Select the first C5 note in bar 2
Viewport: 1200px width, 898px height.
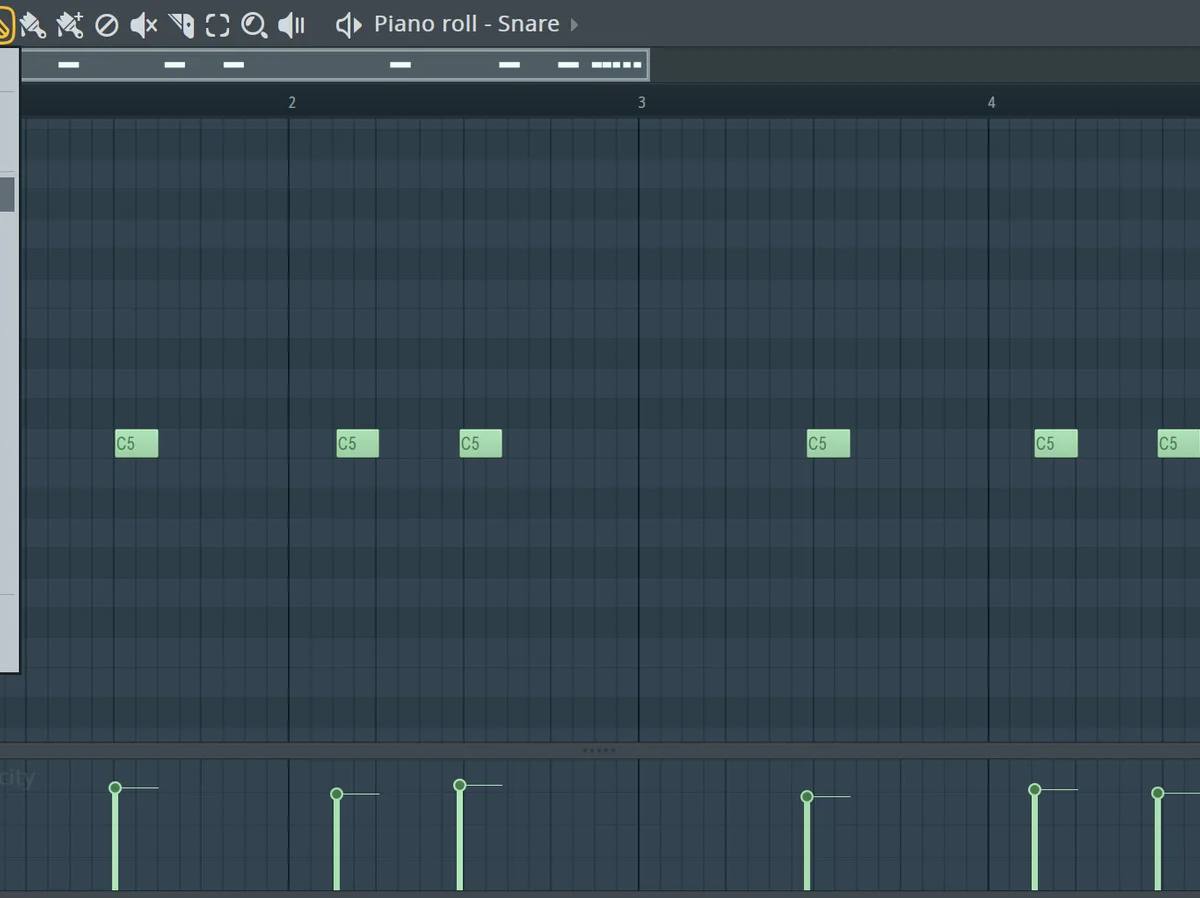[357, 443]
